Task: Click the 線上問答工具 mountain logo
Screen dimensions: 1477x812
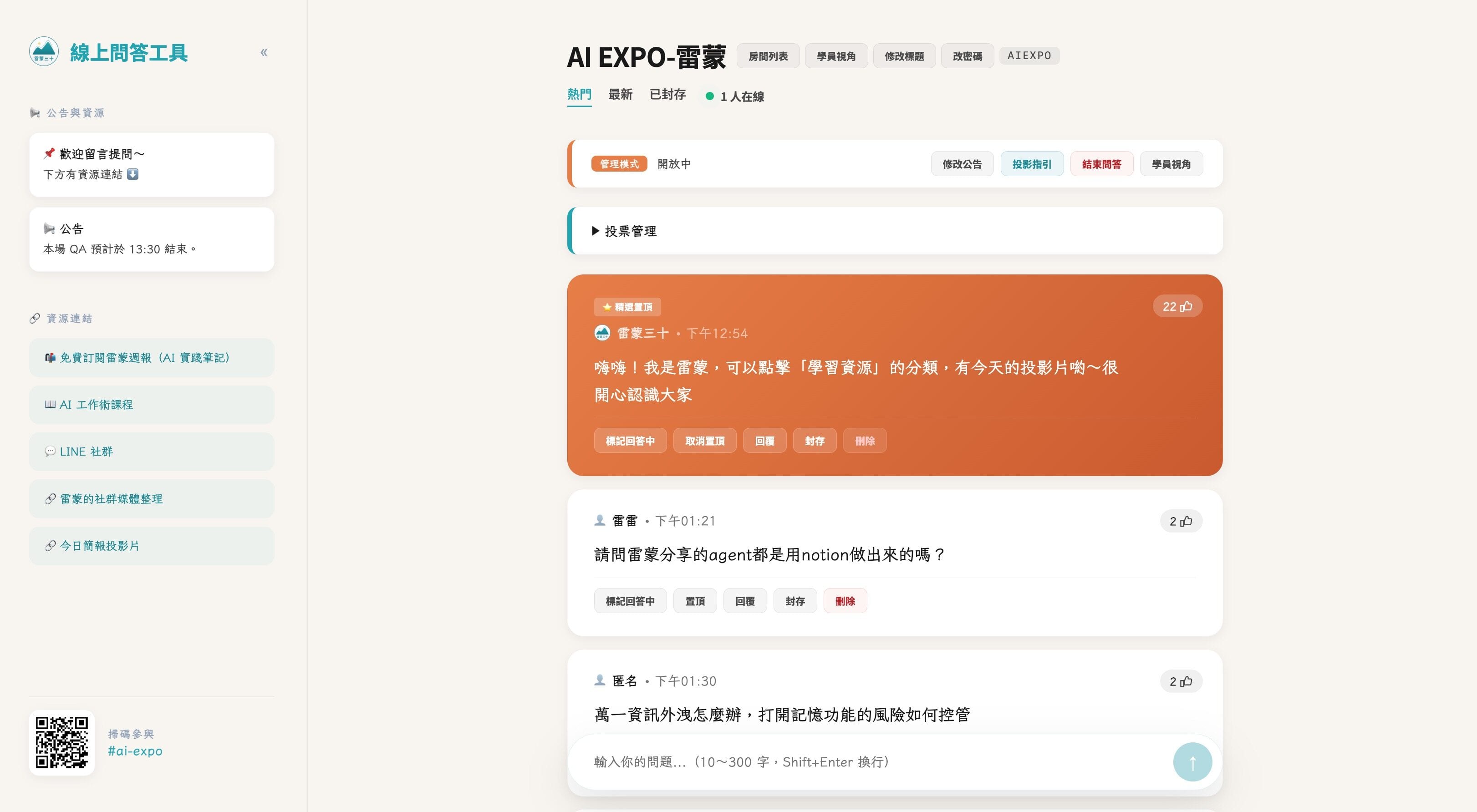Action: tap(44, 52)
